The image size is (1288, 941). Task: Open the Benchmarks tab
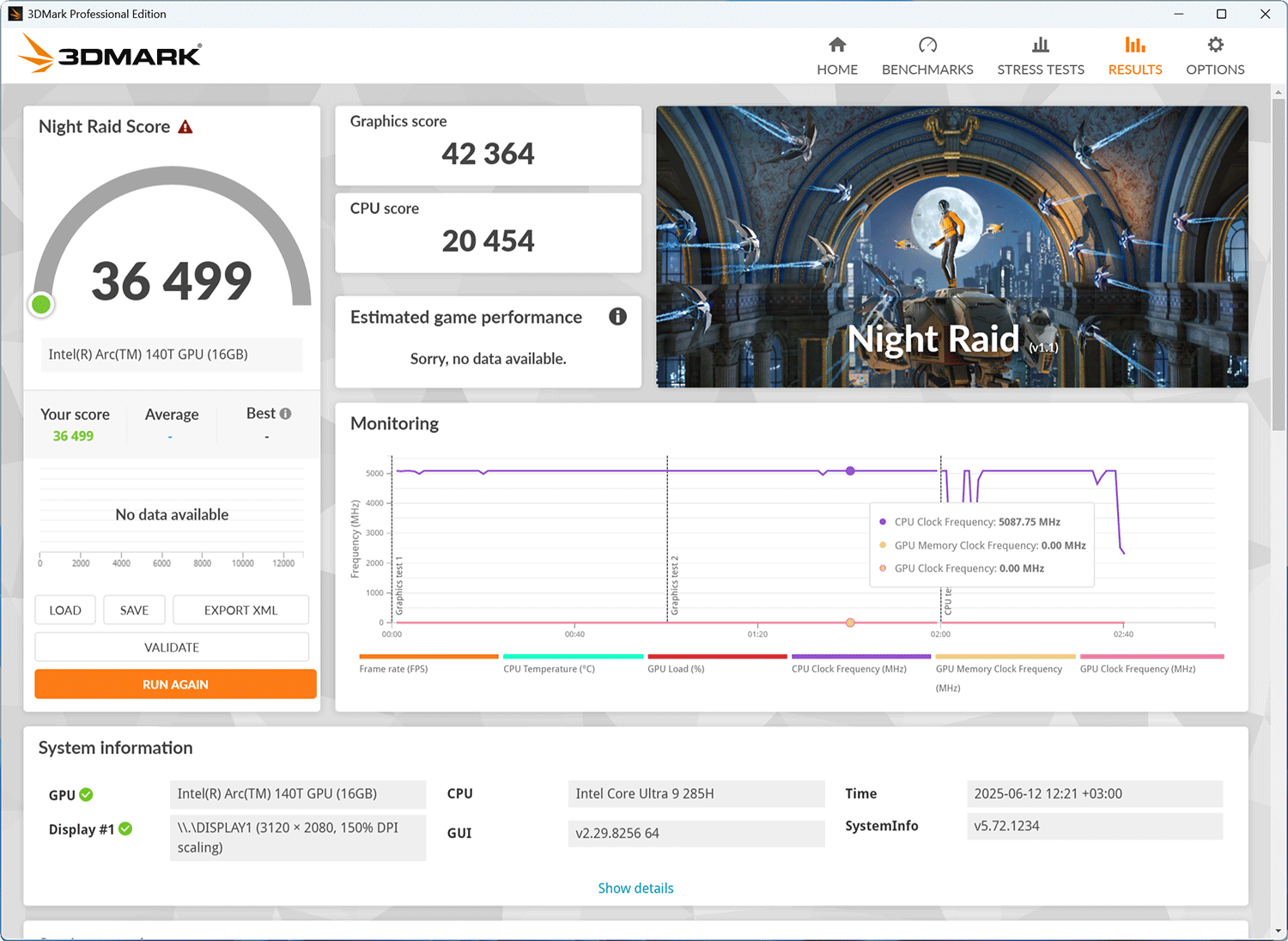tap(927, 57)
